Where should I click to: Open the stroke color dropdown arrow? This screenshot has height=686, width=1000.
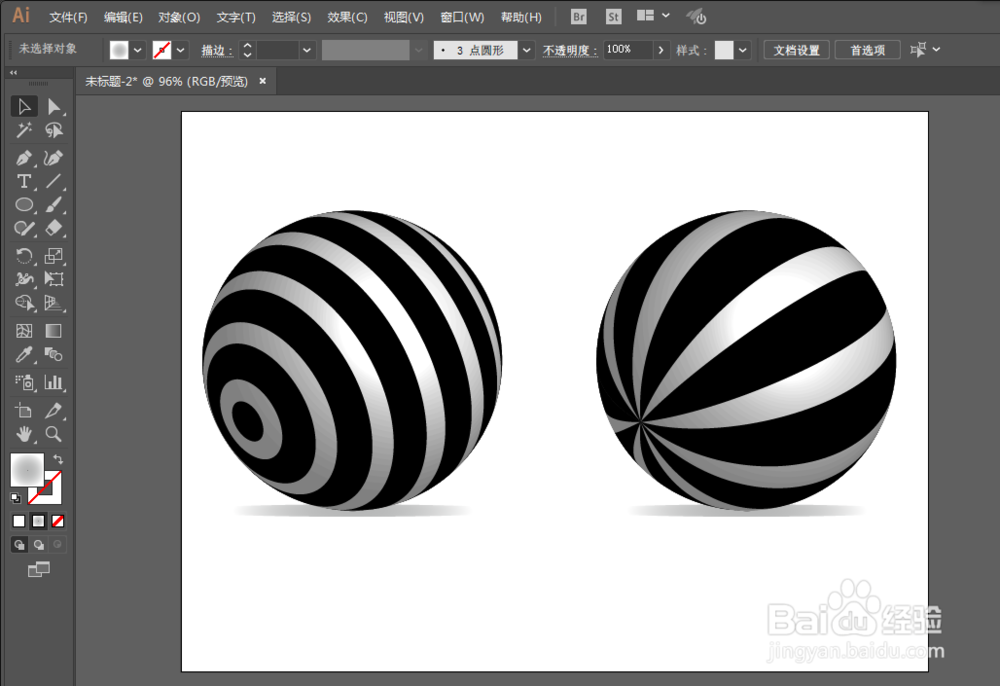[x=181, y=50]
